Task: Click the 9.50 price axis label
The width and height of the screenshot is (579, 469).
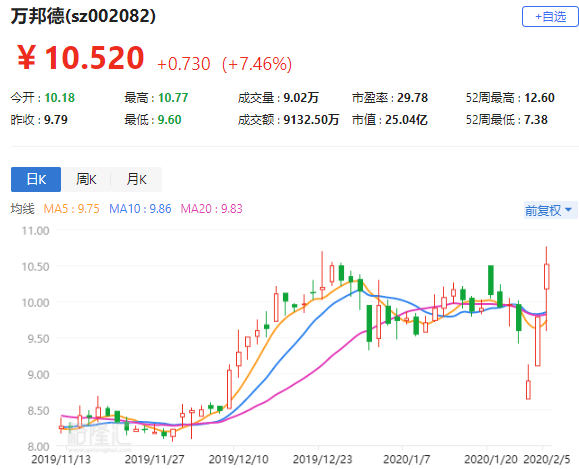Action: pos(38,339)
